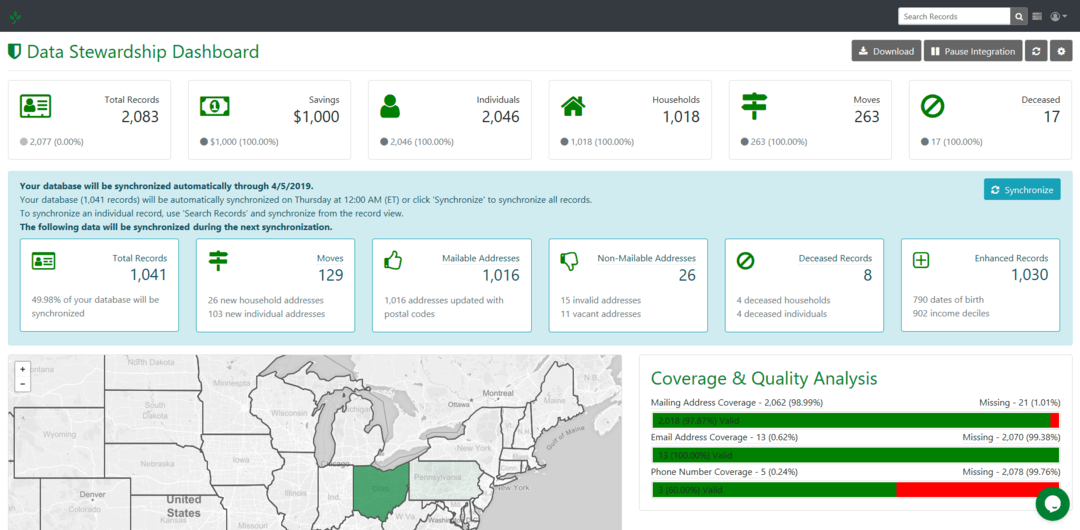Open settings via the gear icon

1061,51
